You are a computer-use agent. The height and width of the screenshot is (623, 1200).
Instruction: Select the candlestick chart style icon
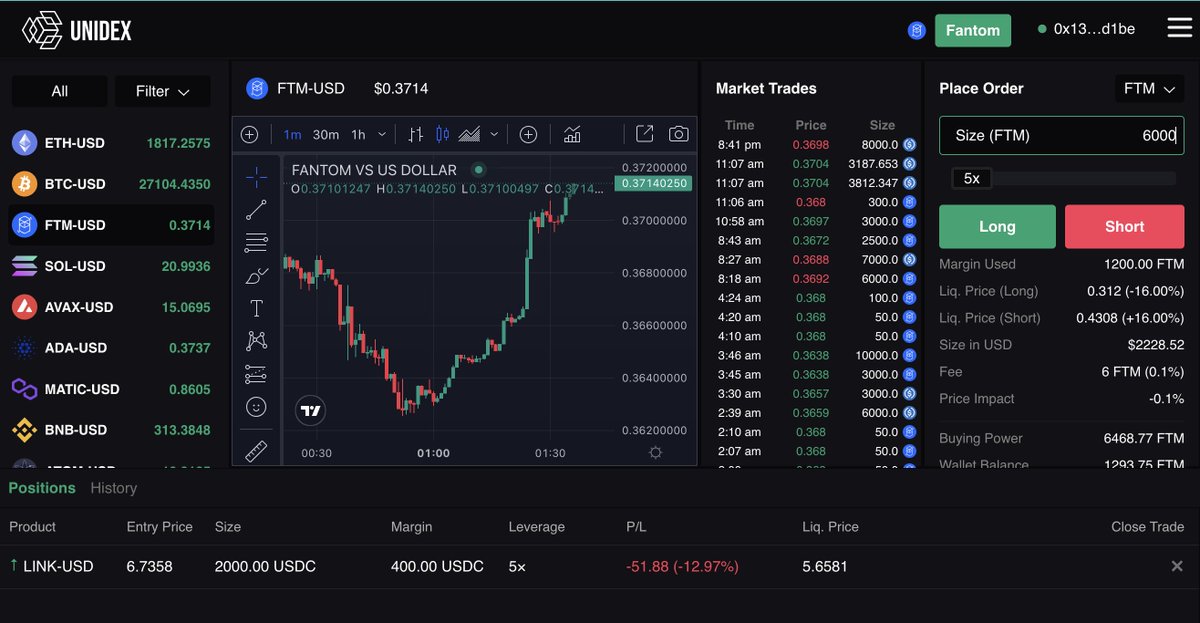pyautogui.click(x=443, y=134)
